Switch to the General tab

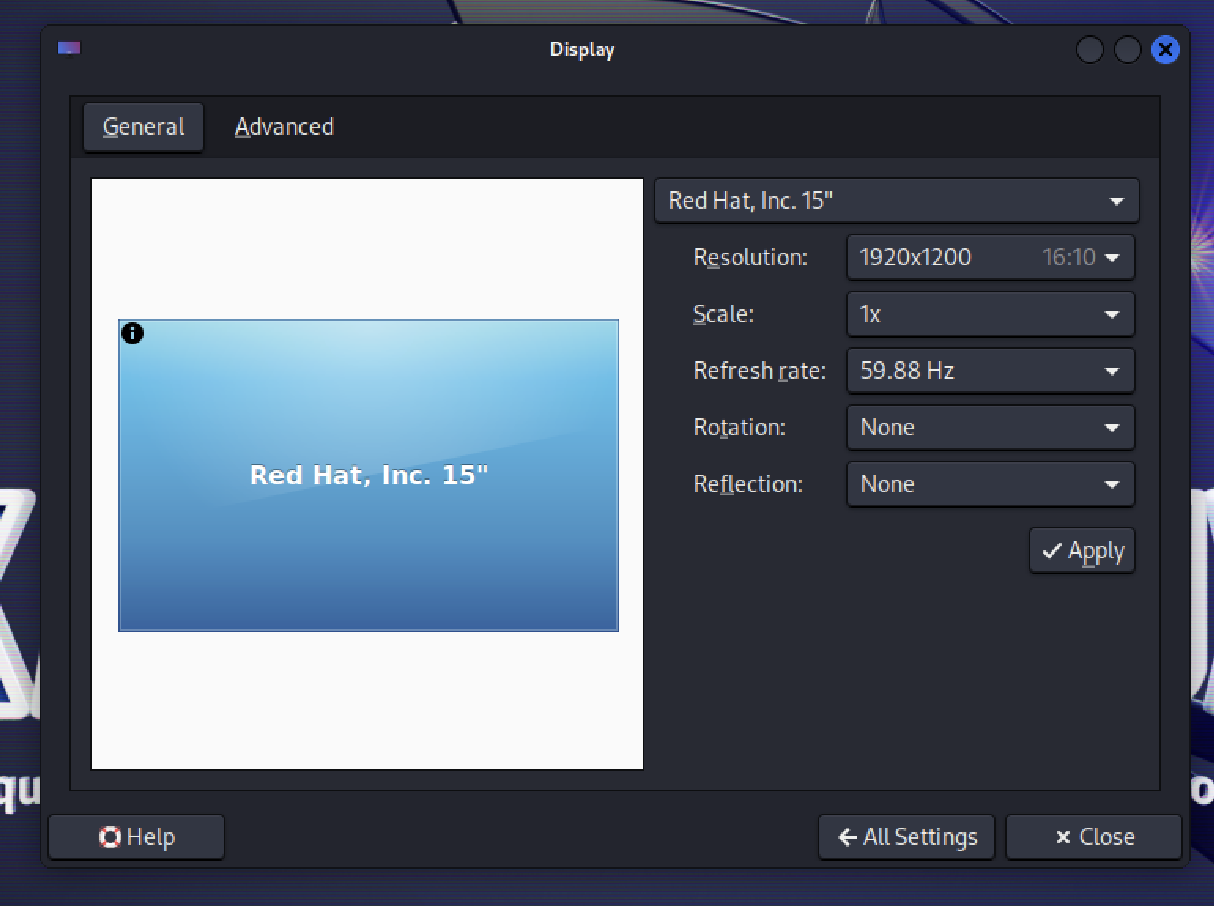coord(143,127)
